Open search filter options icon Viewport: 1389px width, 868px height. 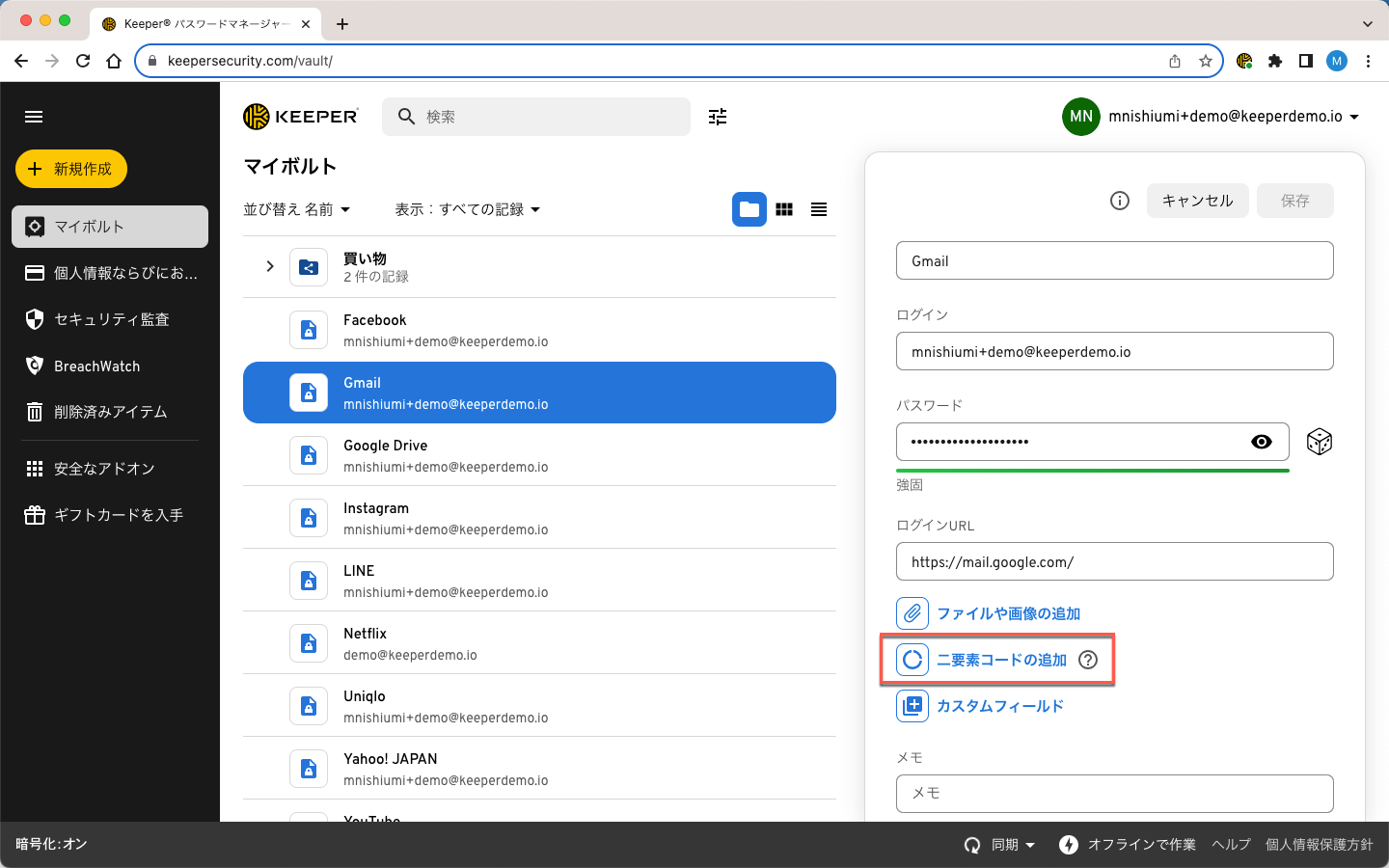(x=718, y=117)
